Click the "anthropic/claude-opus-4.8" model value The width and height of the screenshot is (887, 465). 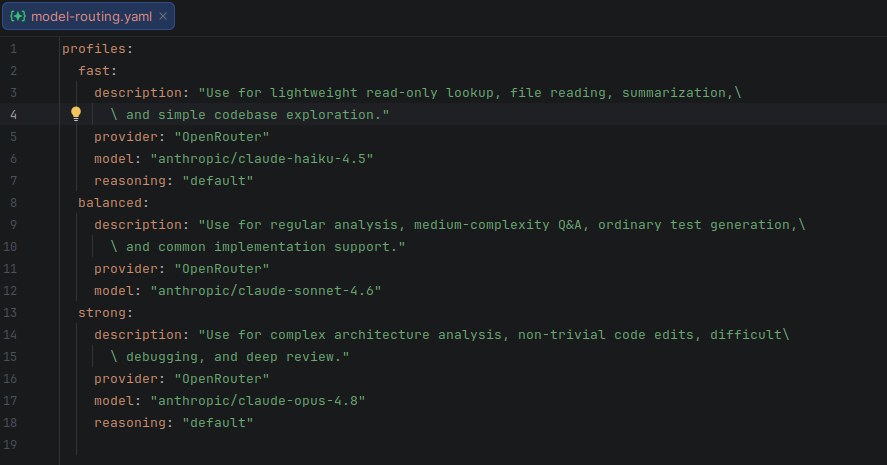point(257,401)
